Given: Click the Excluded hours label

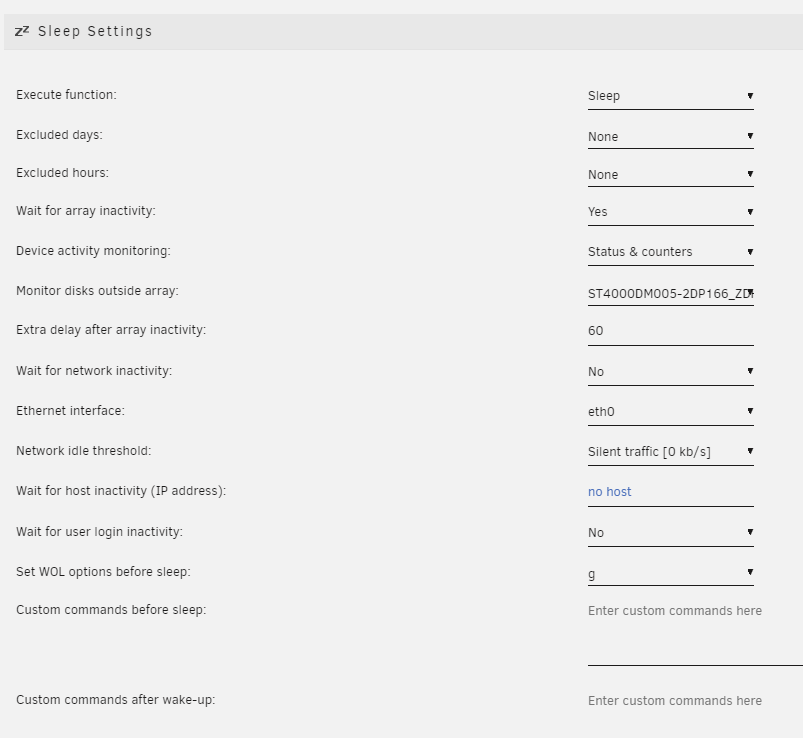Looking at the screenshot, I should (x=62, y=173).
